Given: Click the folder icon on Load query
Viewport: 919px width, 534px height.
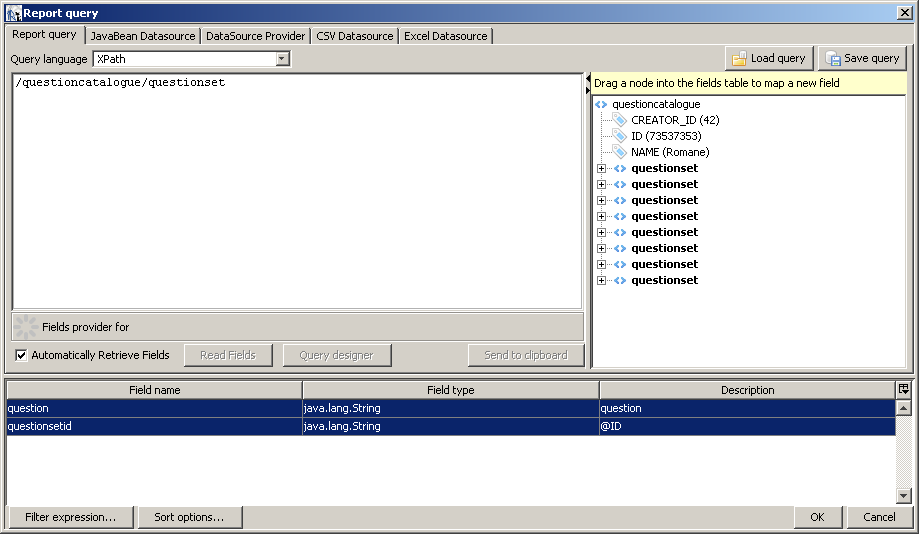Looking at the screenshot, I should pyautogui.click(x=739, y=58).
